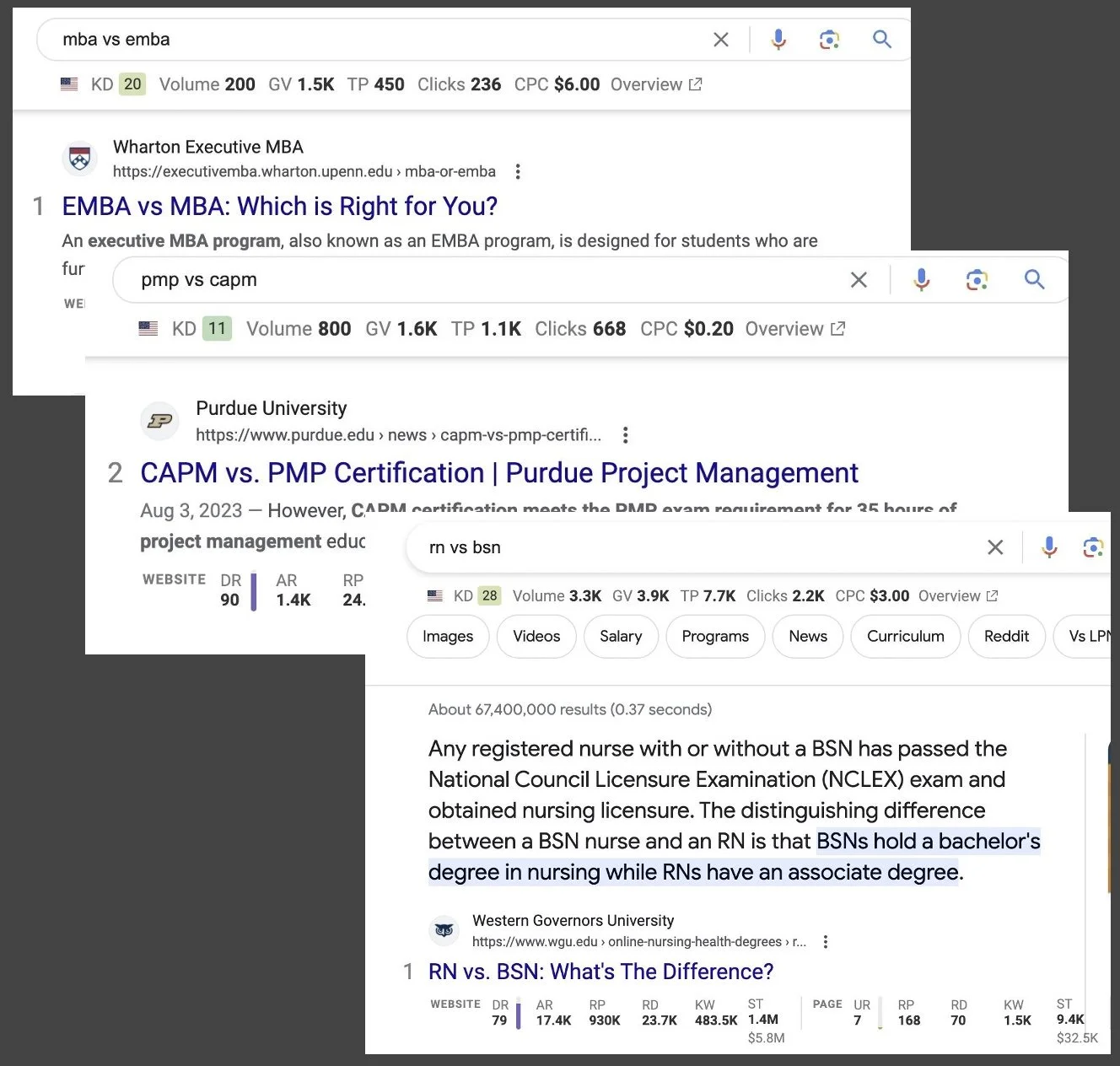Click the "Volume 200" metric
Viewport: 1120px width, 1066px height.
pyautogui.click(x=207, y=84)
